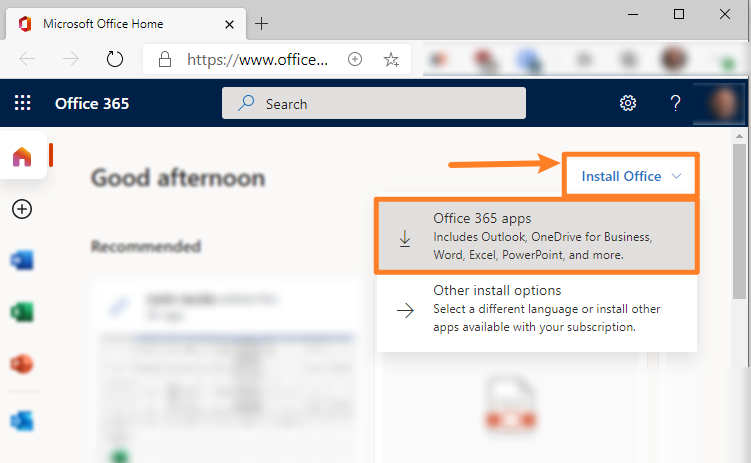Choose Office 365 apps install option
The width and height of the screenshot is (751, 463).
pos(536,237)
